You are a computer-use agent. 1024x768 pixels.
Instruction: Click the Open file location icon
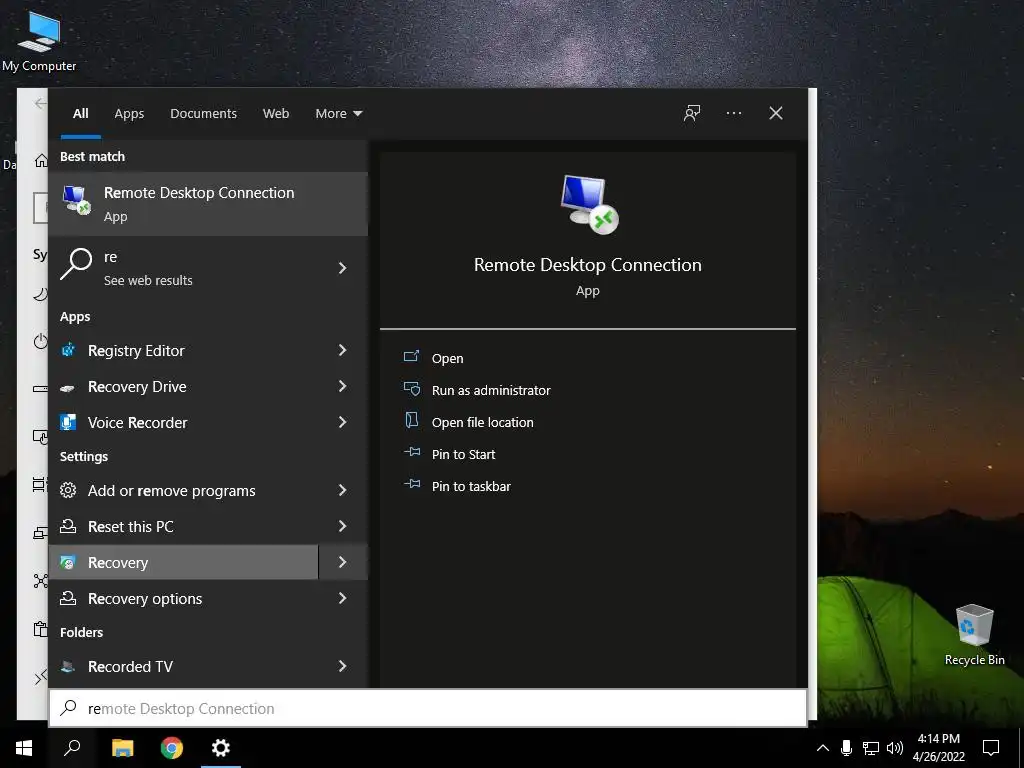(x=411, y=420)
